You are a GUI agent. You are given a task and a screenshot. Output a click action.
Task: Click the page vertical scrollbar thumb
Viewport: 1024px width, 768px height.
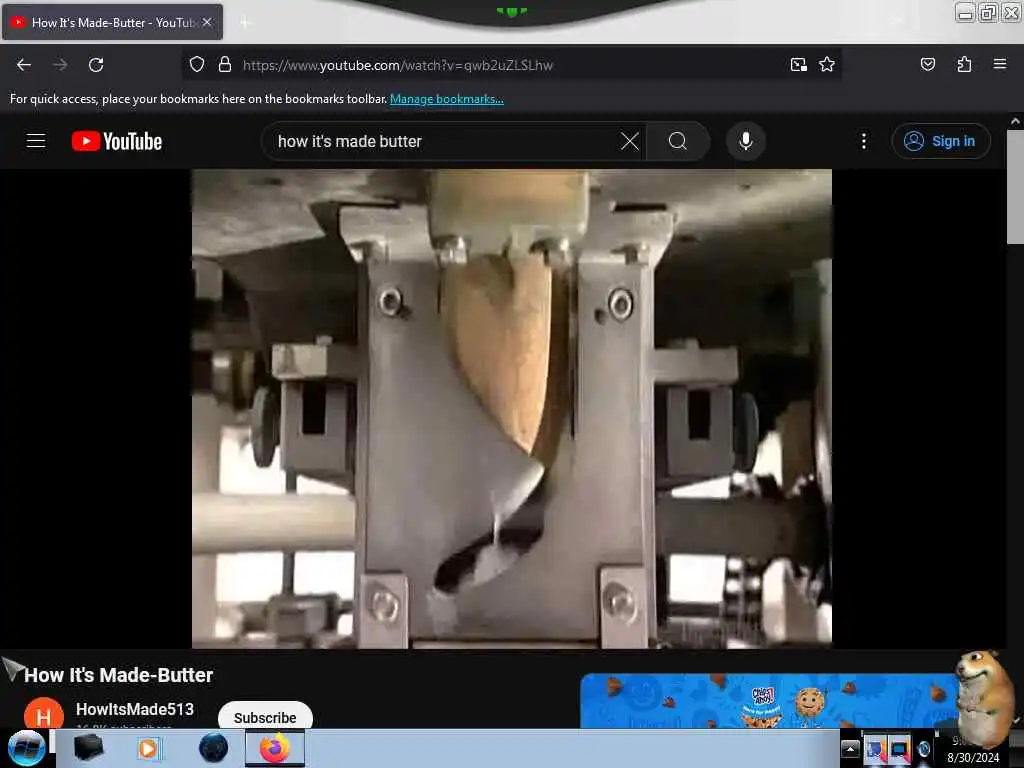point(1015,187)
